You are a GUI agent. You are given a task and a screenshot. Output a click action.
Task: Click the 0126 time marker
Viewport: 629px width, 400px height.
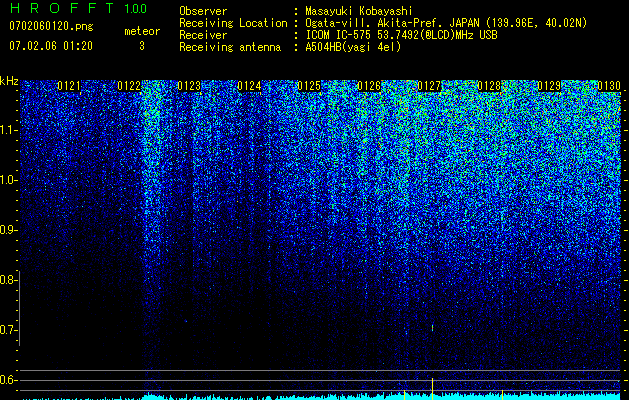[369, 86]
